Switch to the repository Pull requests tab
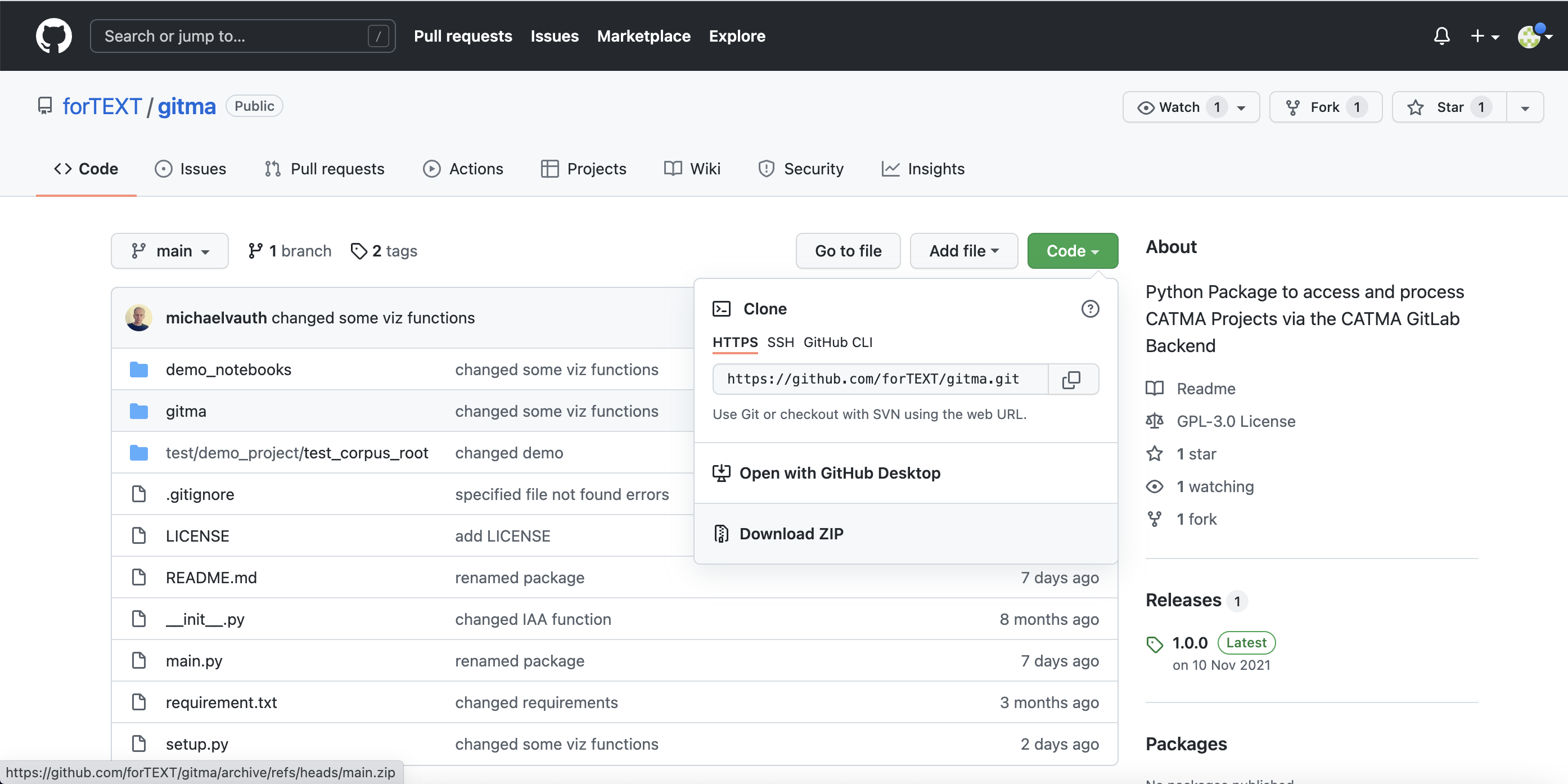 tap(324, 169)
